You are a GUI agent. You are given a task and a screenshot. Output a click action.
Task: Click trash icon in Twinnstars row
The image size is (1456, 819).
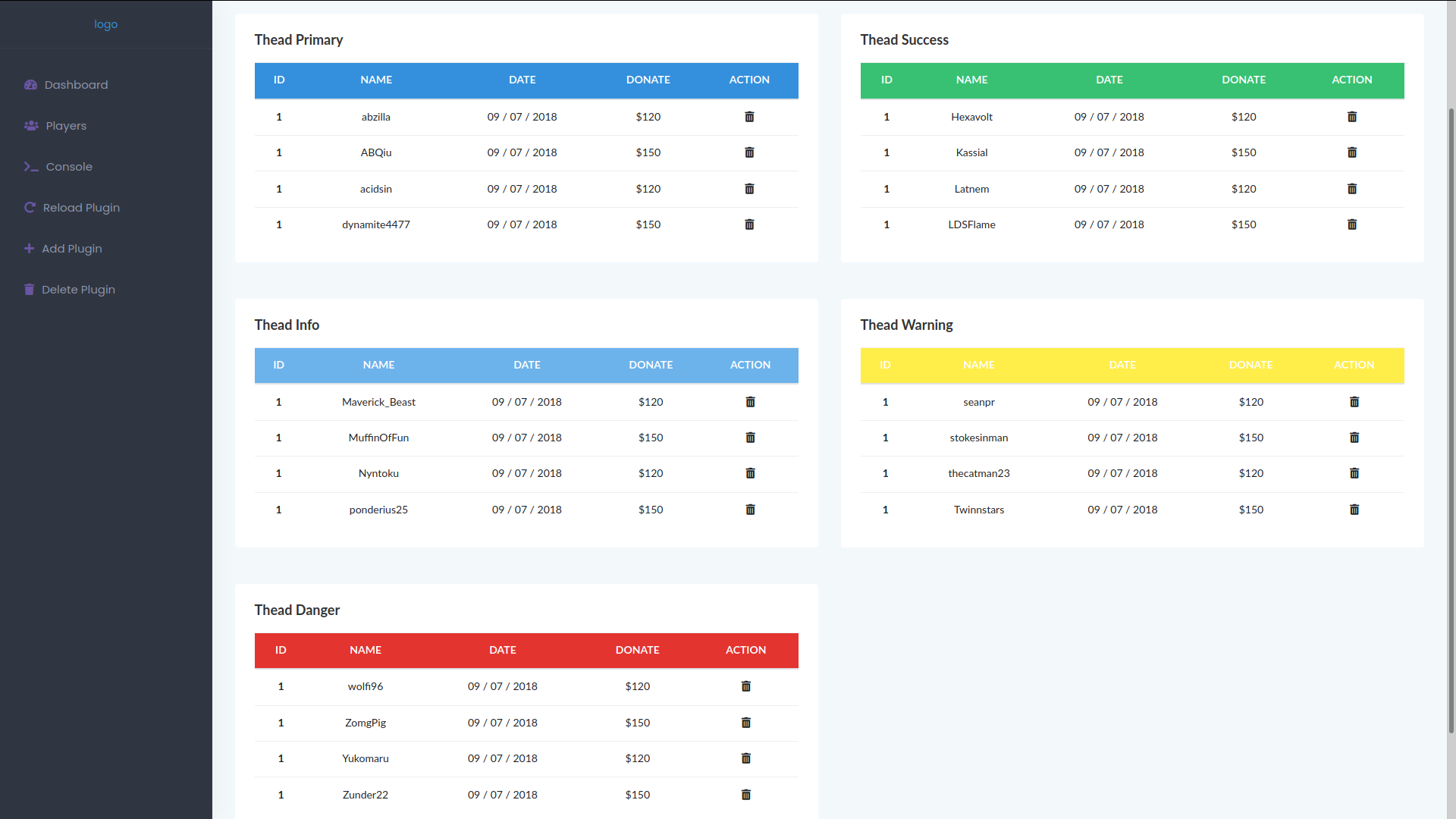click(x=1354, y=510)
